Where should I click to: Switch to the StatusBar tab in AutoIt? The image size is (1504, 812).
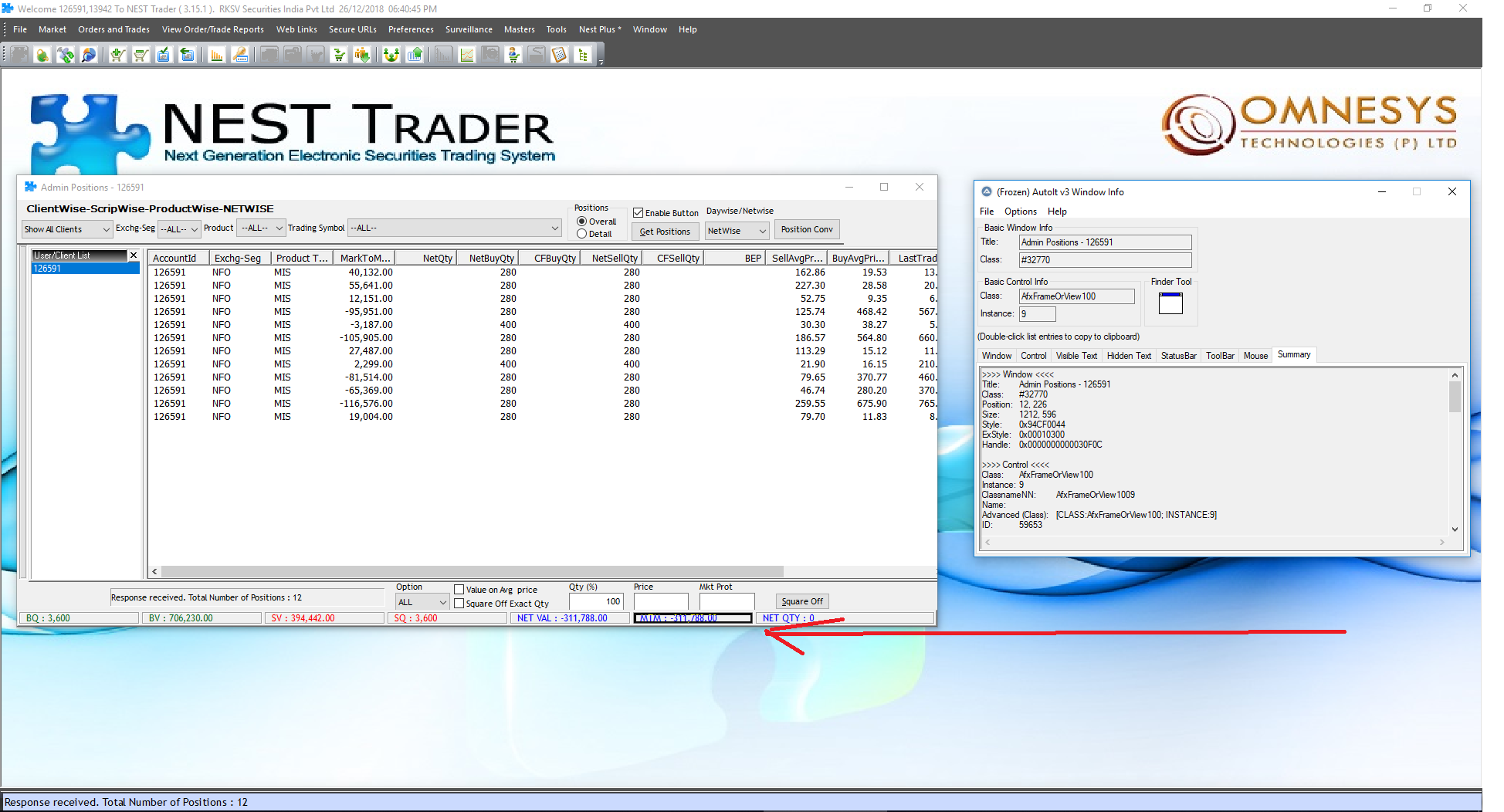tap(1179, 356)
